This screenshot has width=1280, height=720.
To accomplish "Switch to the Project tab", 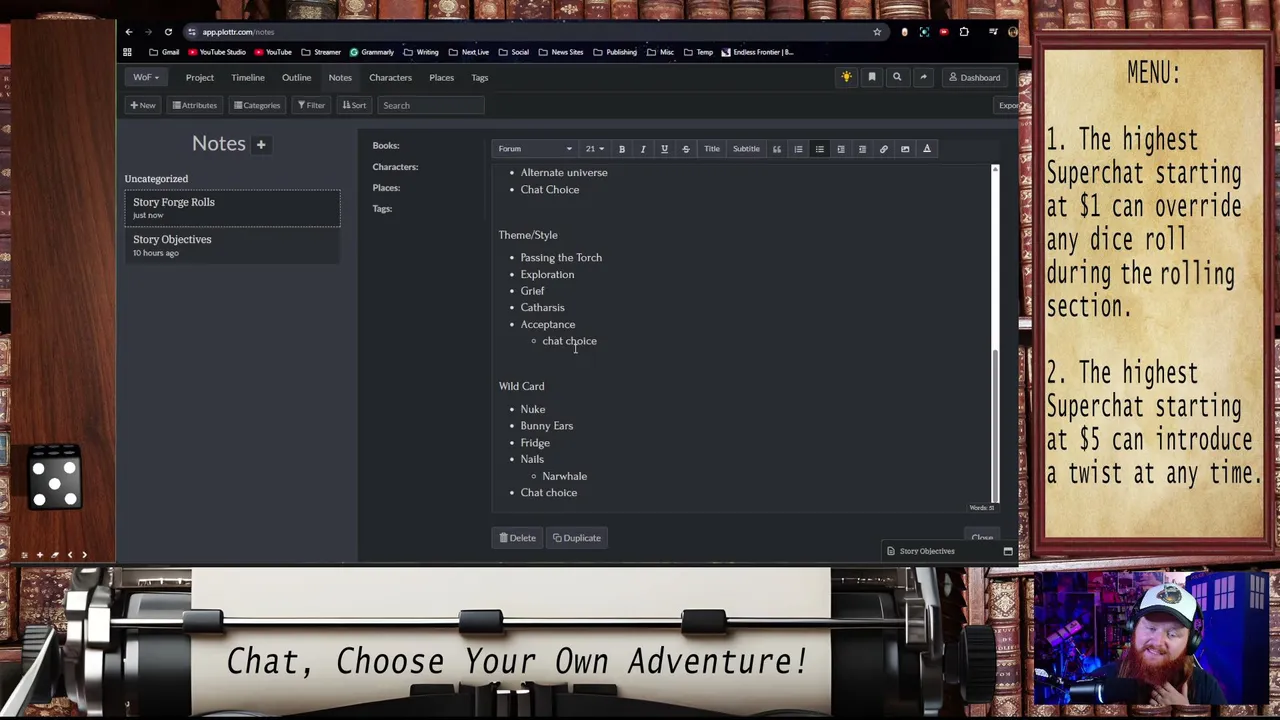I will pyautogui.click(x=199, y=77).
